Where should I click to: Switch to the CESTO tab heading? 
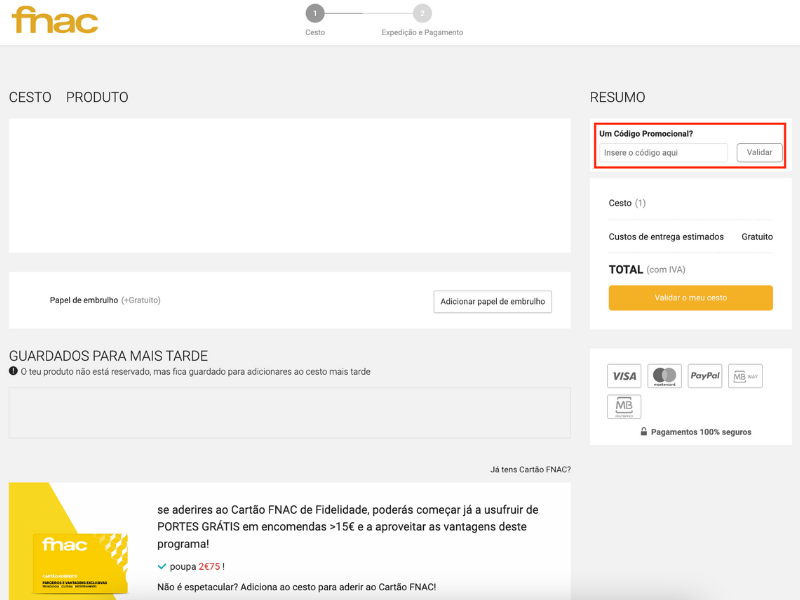30,97
